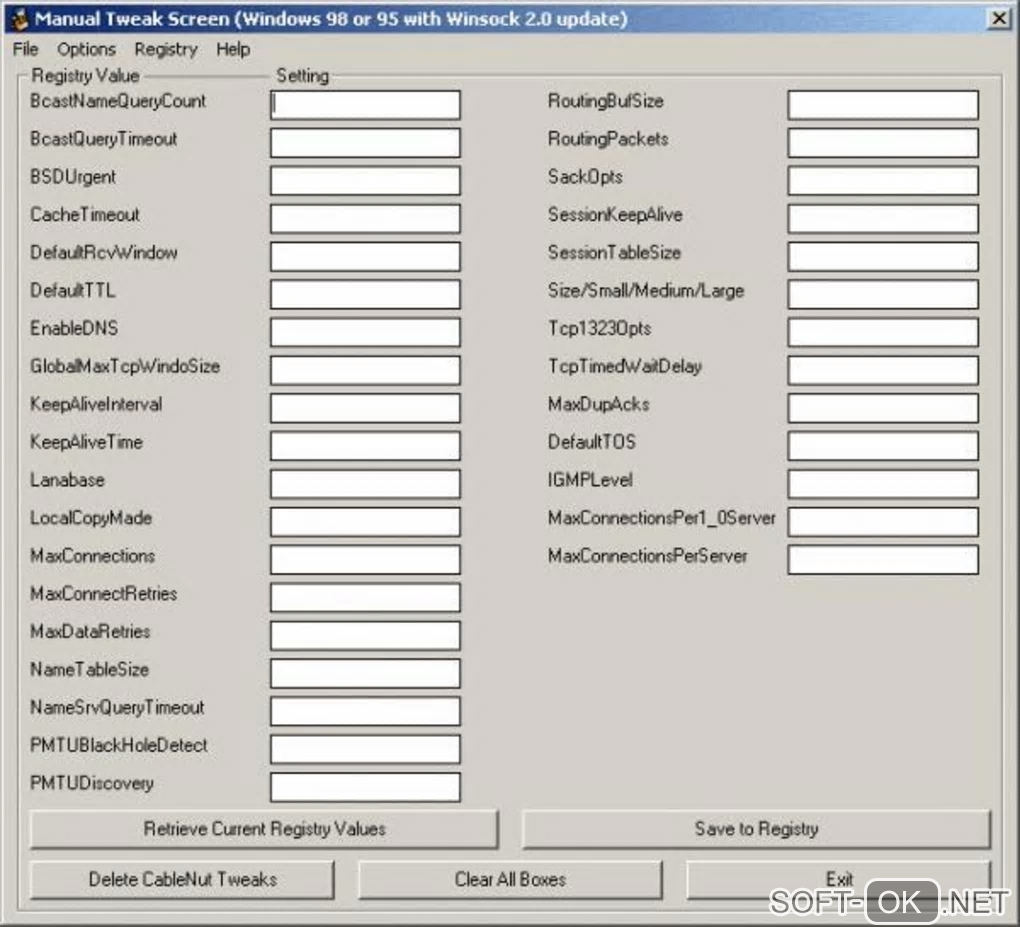Focus the DefaultTTL setting field
This screenshot has height=927, width=1020.
click(365, 294)
